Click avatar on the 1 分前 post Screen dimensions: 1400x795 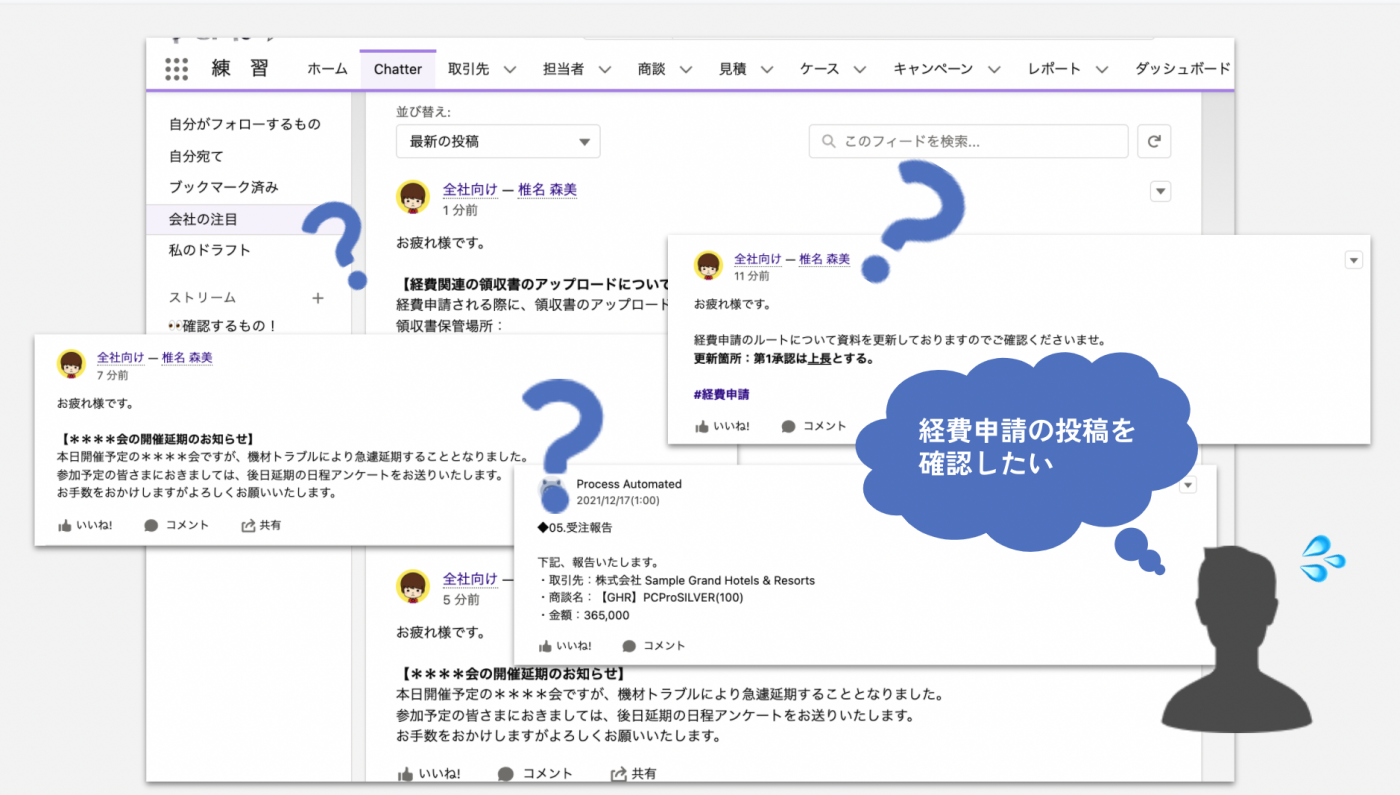[414, 198]
